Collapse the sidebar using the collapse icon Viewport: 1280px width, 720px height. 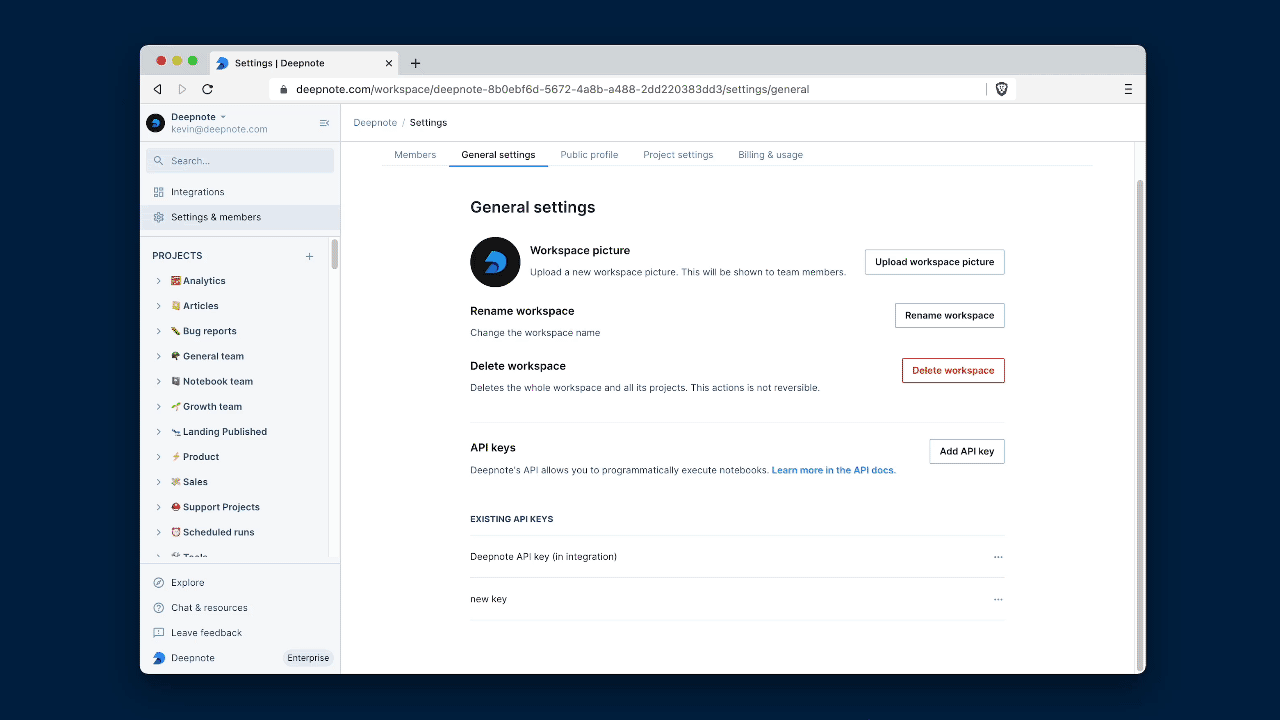[324, 123]
